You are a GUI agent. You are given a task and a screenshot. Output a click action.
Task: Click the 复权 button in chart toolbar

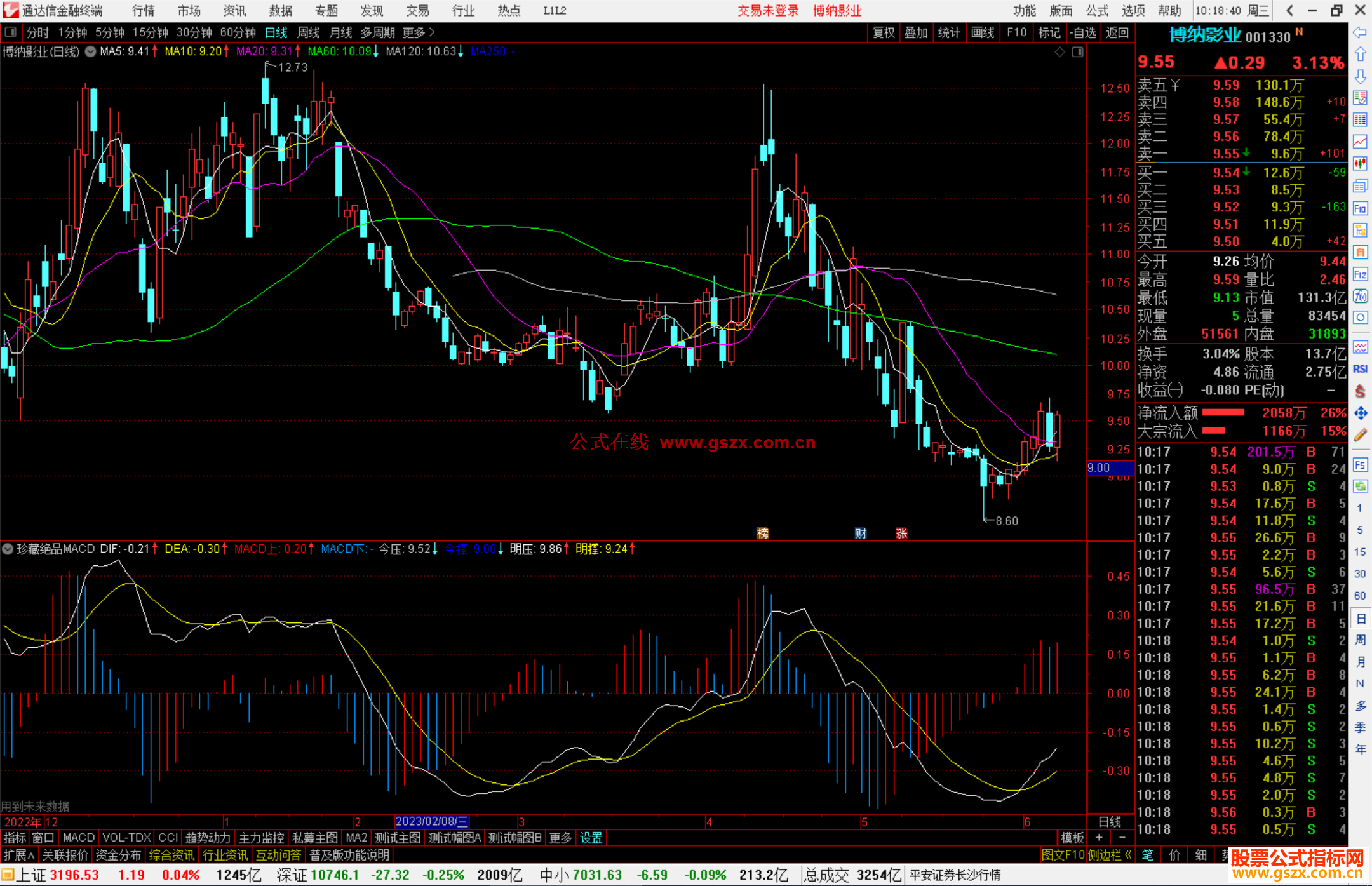tap(883, 32)
